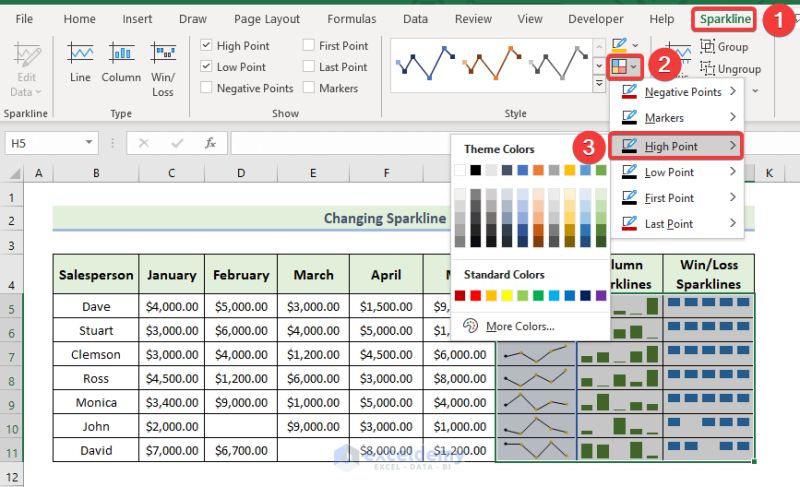
Task: Click the Win/Loss Sparklines header cell
Action: tap(708, 274)
